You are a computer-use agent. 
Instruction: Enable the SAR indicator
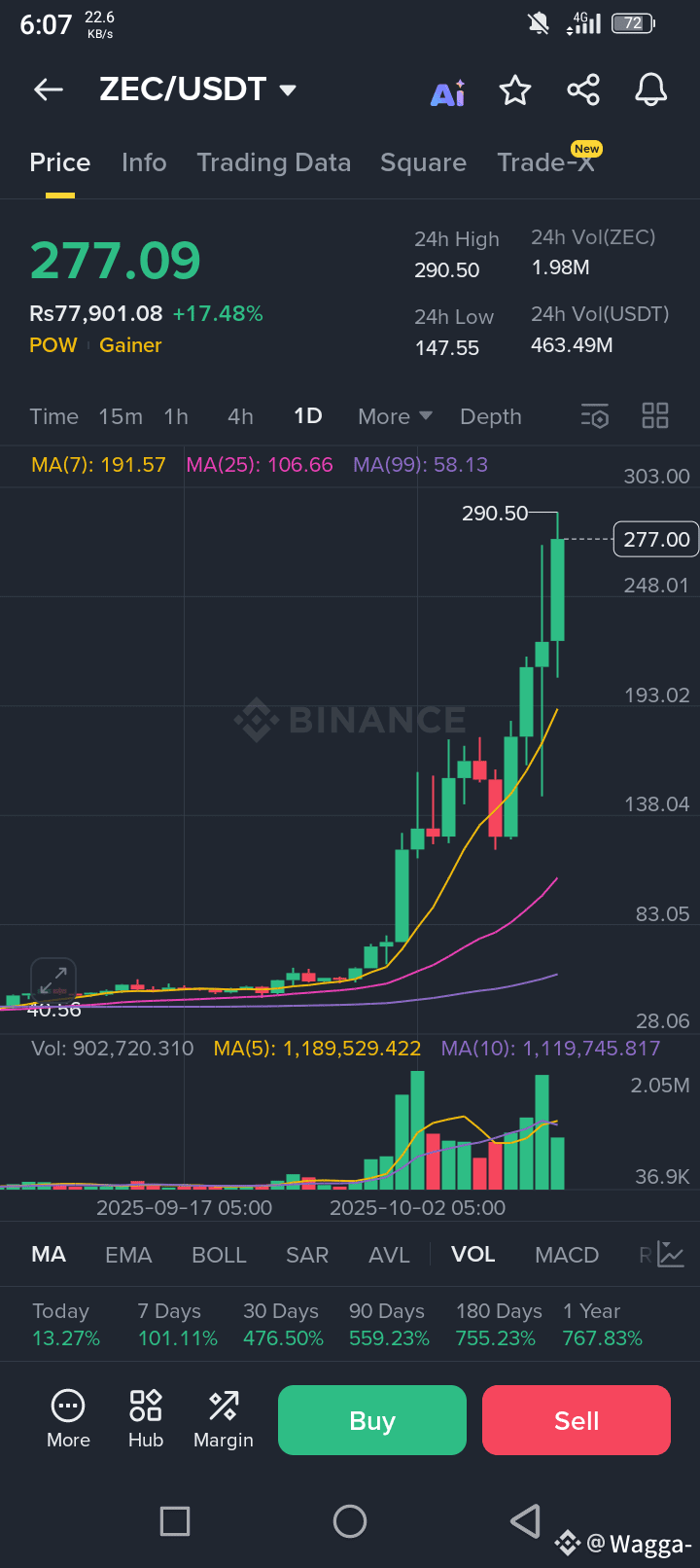pos(307,1255)
